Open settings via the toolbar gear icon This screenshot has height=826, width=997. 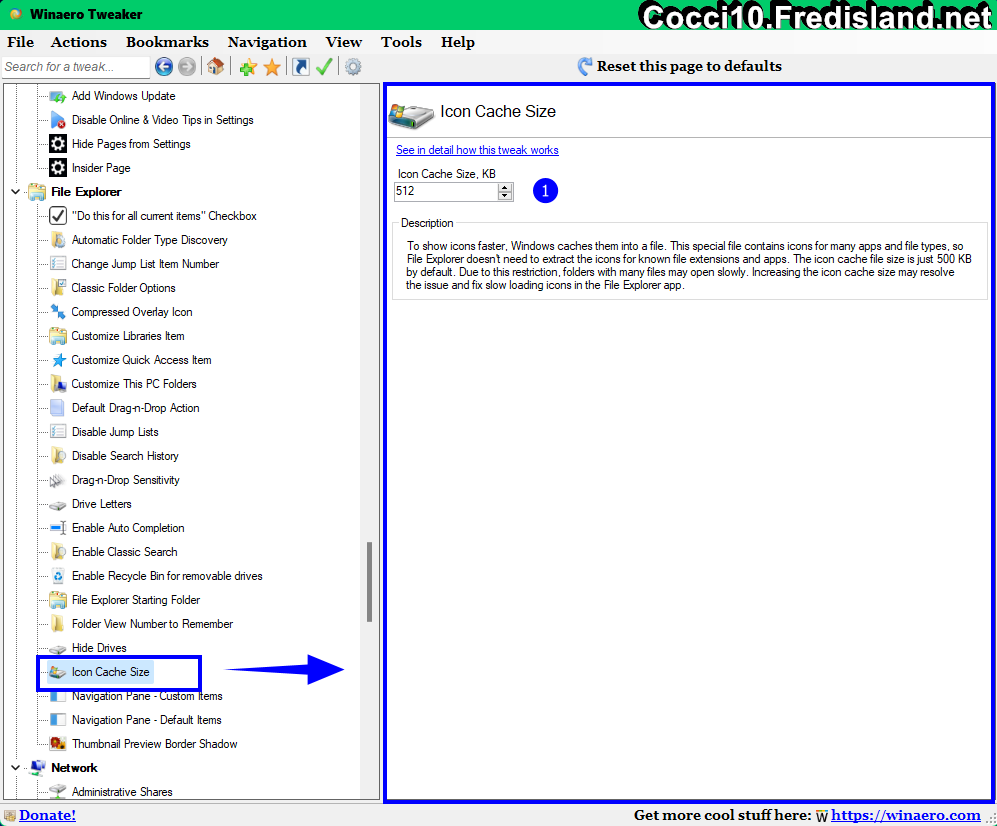pyautogui.click(x=353, y=66)
